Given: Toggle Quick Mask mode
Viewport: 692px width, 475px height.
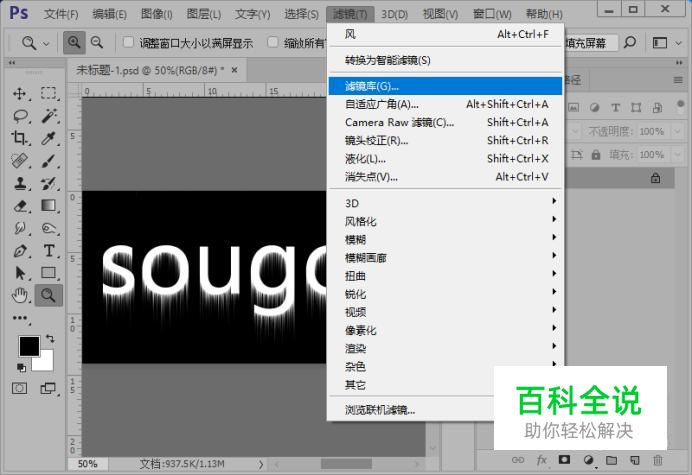Looking at the screenshot, I should coord(19,388).
